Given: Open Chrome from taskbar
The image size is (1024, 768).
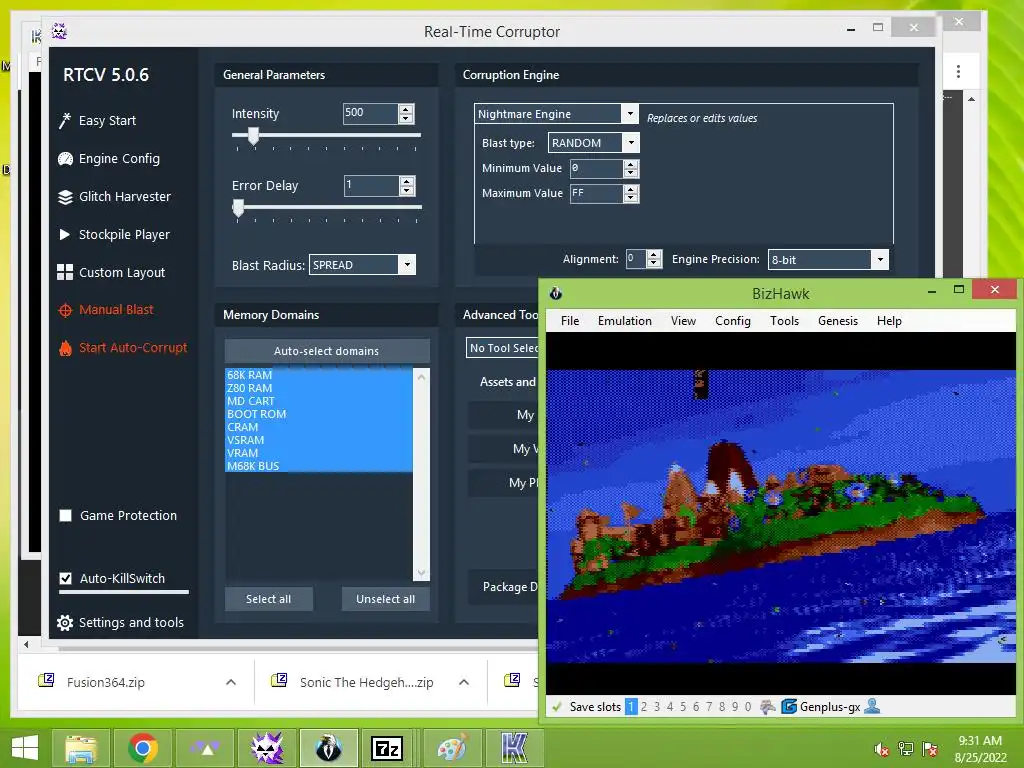Looking at the screenshot, I should point(142,748).
